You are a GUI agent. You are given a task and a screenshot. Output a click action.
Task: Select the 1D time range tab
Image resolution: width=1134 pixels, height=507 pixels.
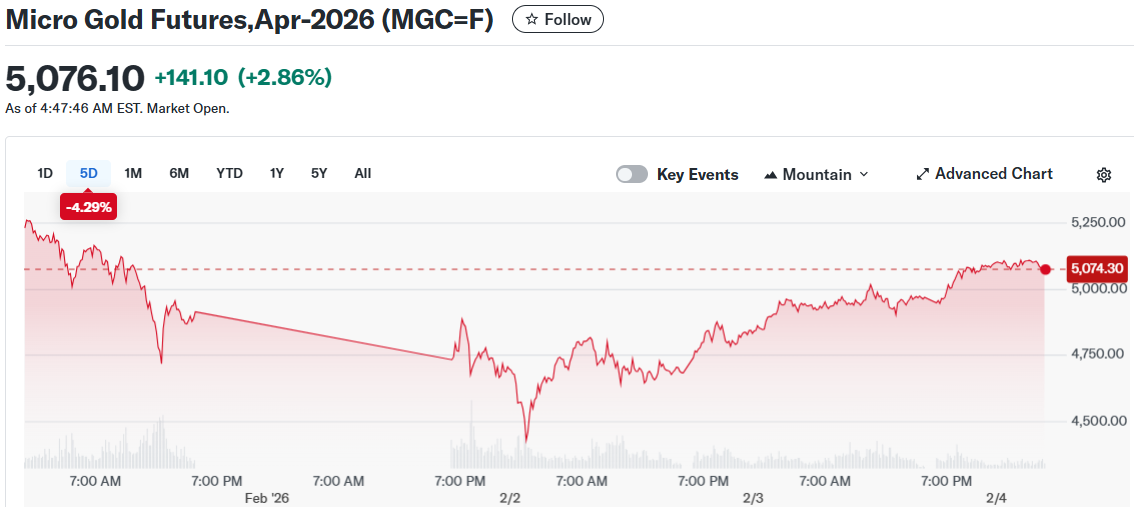45,173
